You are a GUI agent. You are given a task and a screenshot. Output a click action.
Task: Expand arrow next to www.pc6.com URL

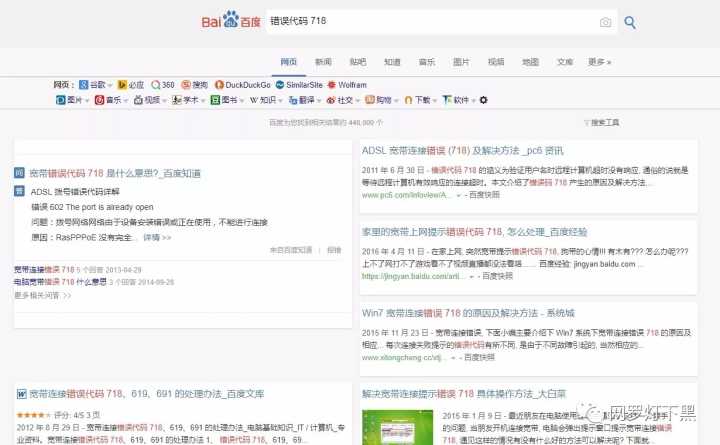[x=458, y=195]
